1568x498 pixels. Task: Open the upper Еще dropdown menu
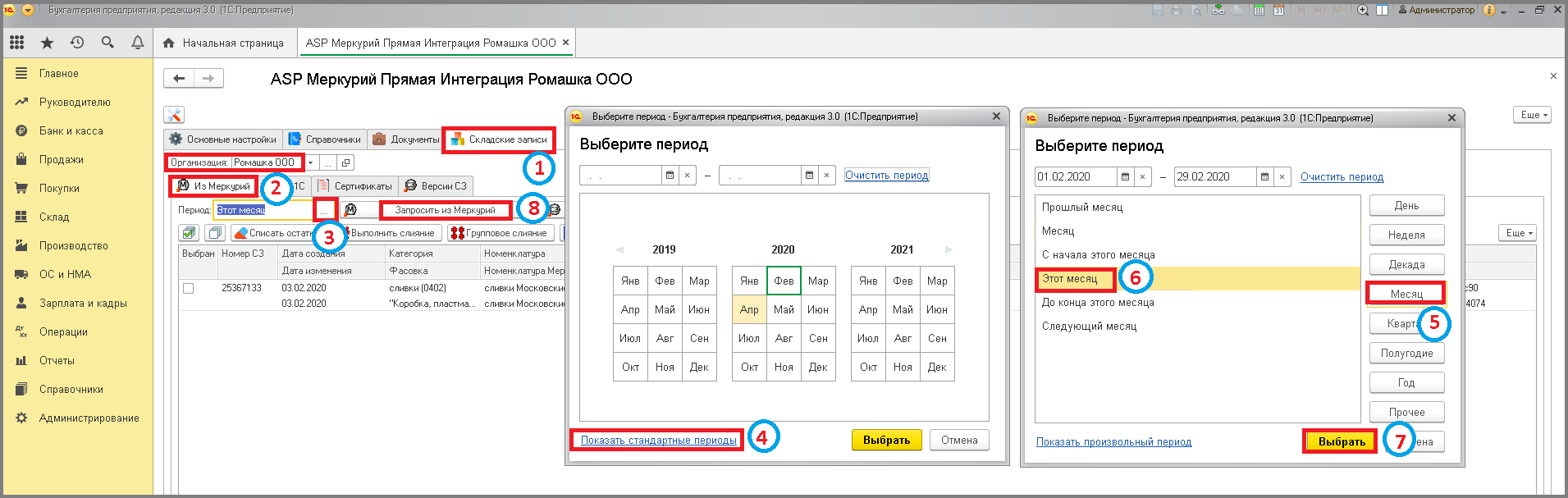pos(1532,115)
